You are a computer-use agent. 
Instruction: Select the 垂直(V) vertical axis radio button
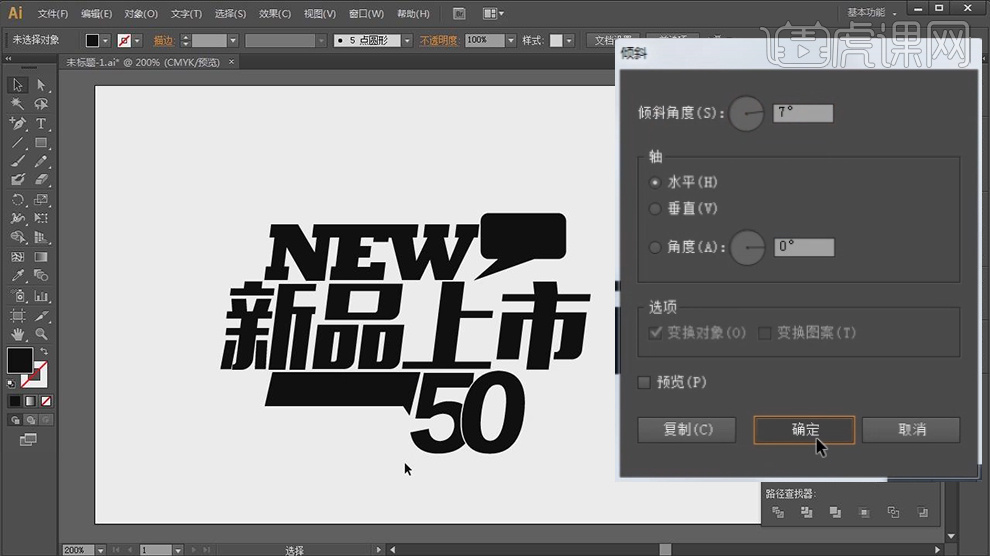[655, 209]
